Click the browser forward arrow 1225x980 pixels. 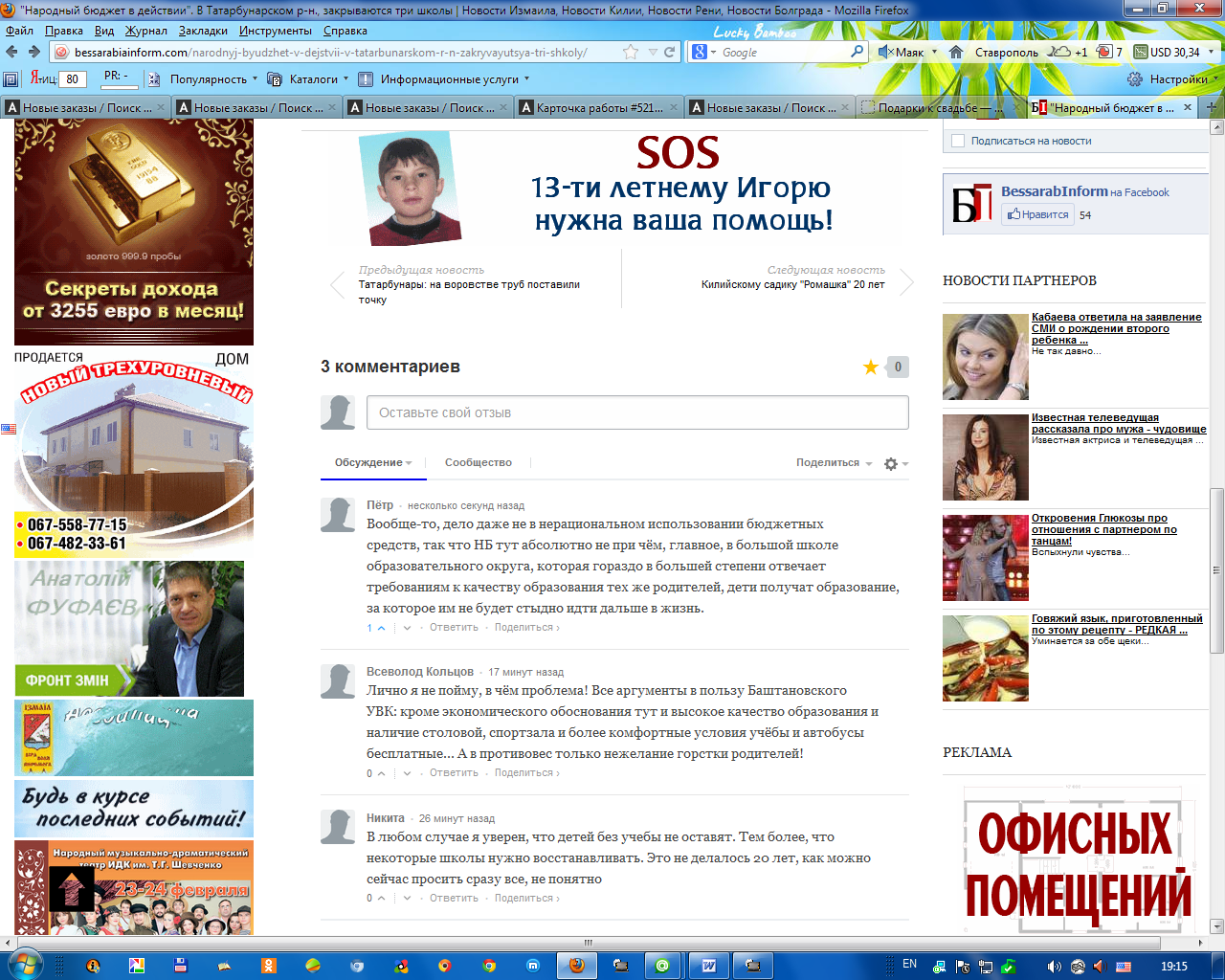click(x=34, y=52)
